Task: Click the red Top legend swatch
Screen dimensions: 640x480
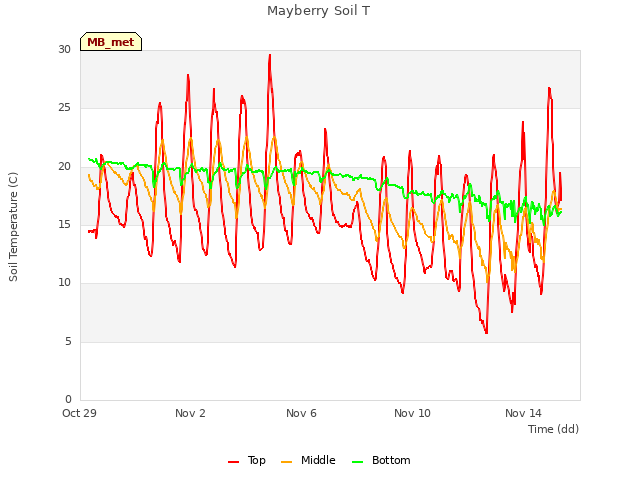Action: [x=233, y=462]
